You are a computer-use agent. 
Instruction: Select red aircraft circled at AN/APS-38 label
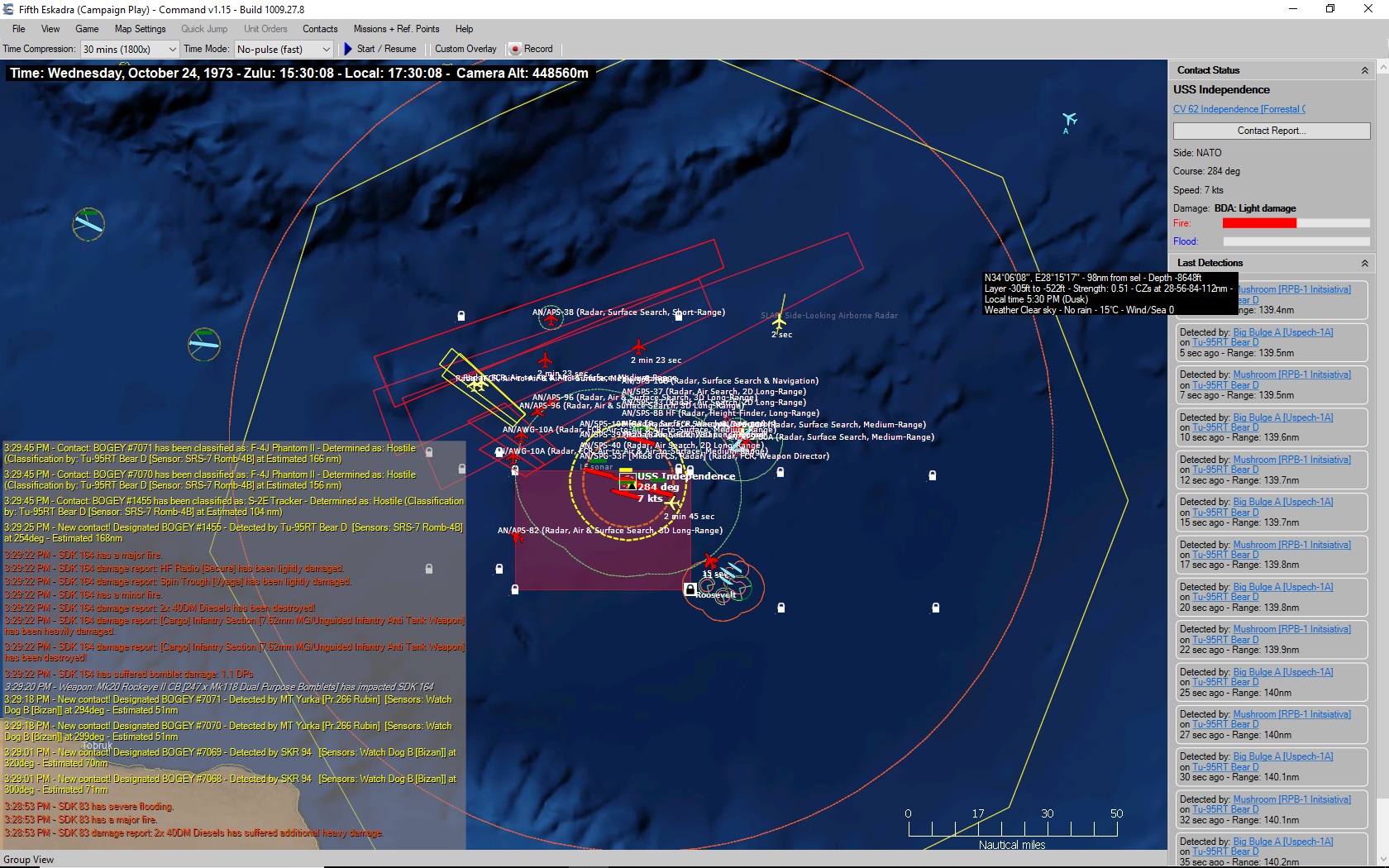point(551,319)
